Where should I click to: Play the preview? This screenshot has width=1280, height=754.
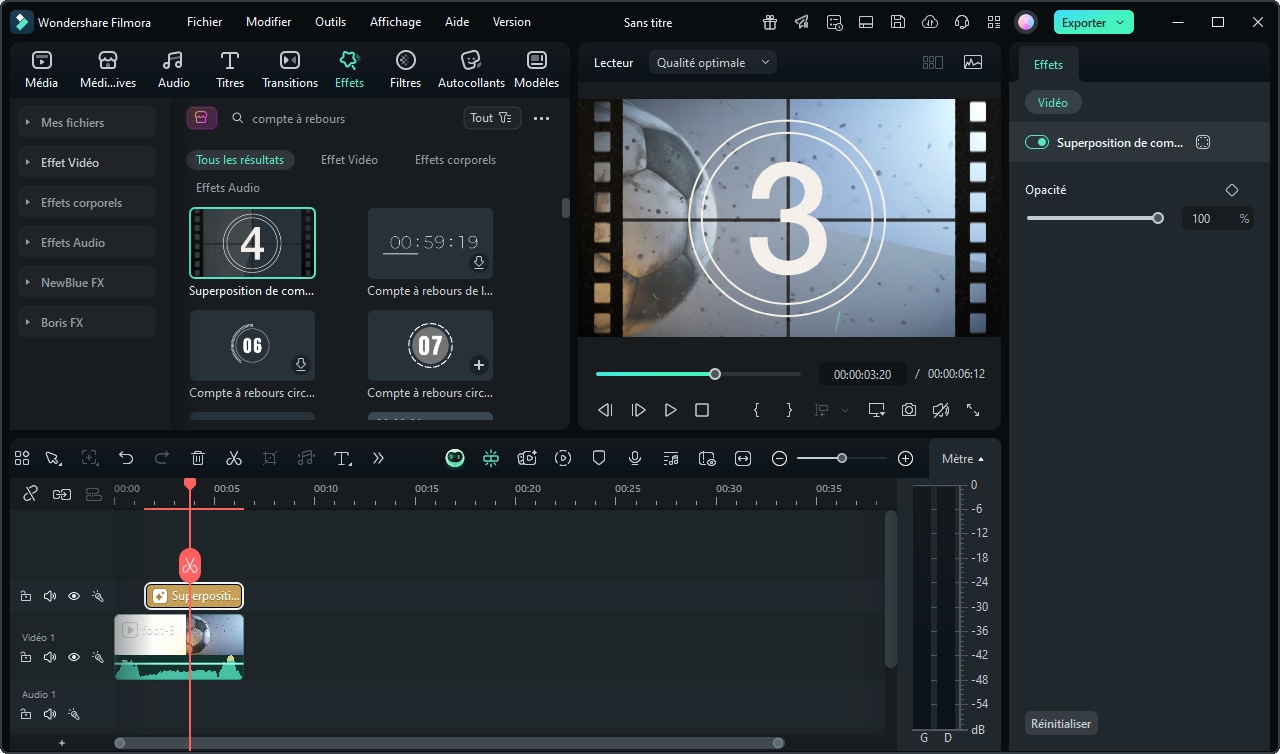click(671, 410)
